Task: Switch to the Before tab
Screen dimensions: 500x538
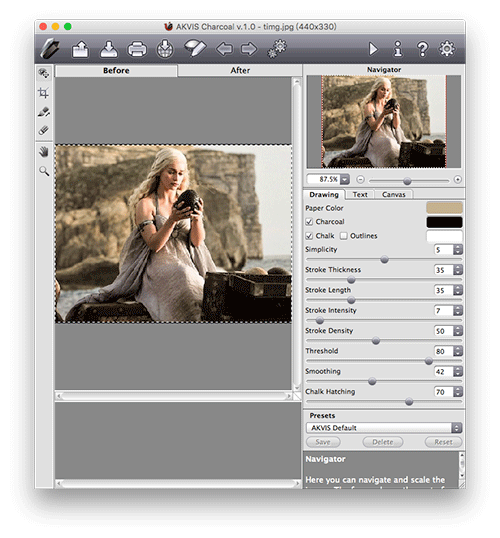Action: (116, 71)
